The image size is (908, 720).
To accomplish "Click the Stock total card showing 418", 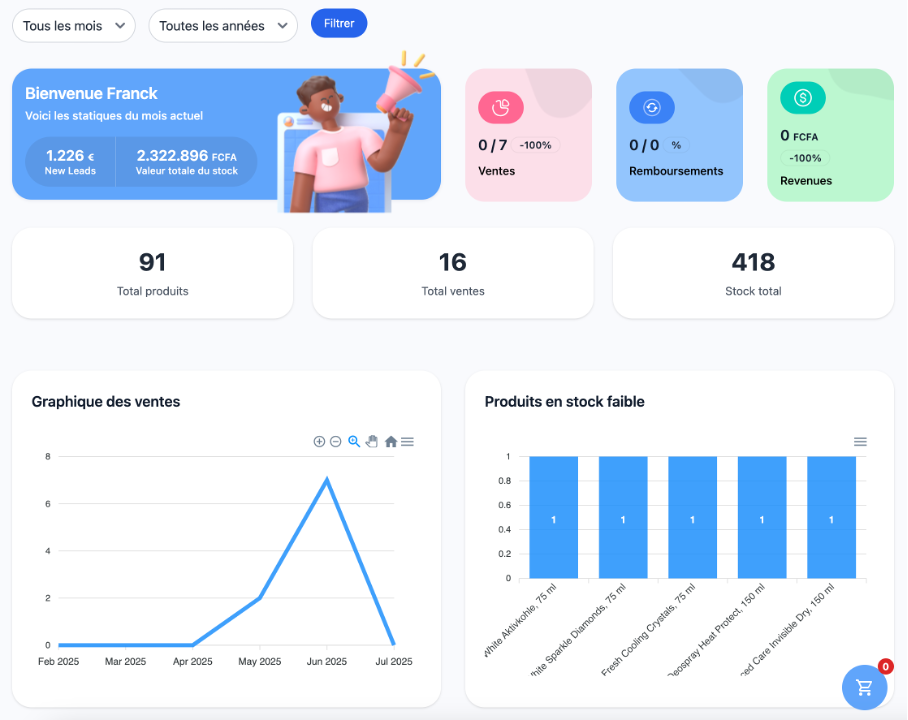I will tap(753, 273).
